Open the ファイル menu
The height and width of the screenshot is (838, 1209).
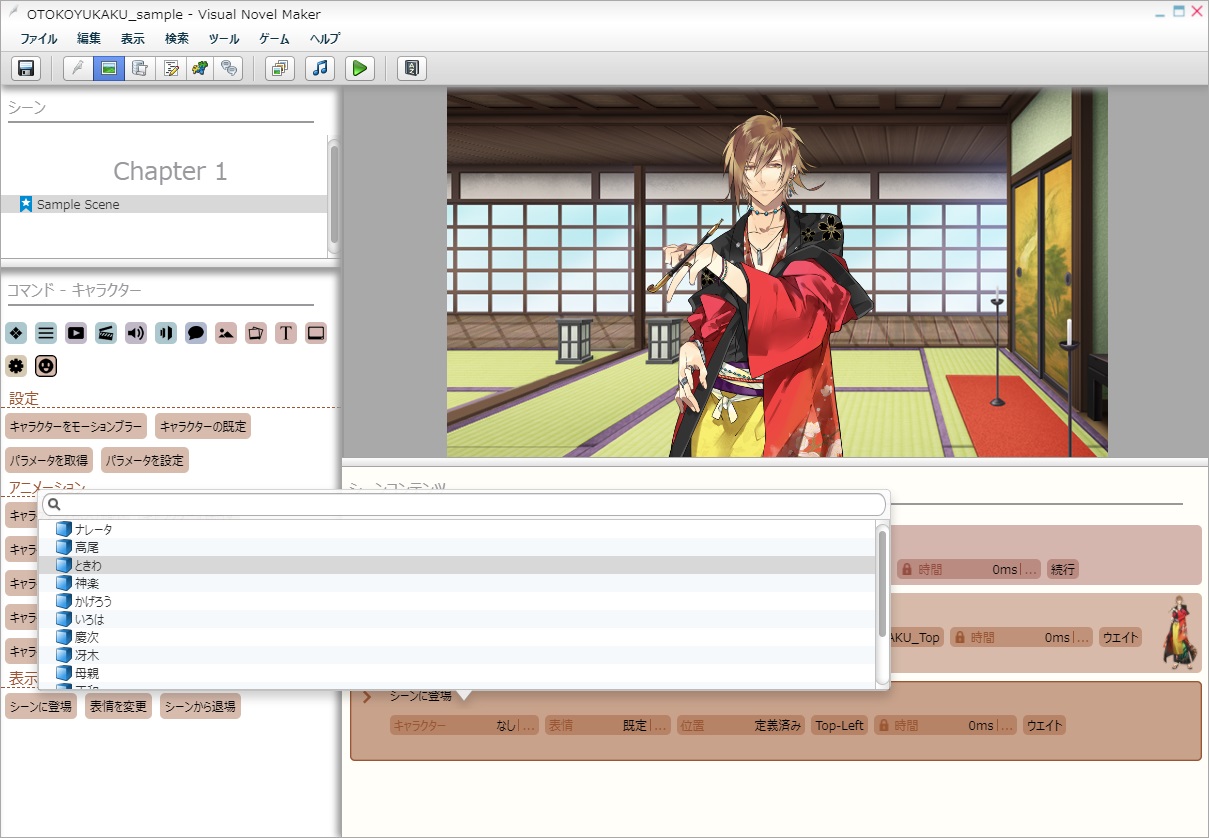(39, 39)
